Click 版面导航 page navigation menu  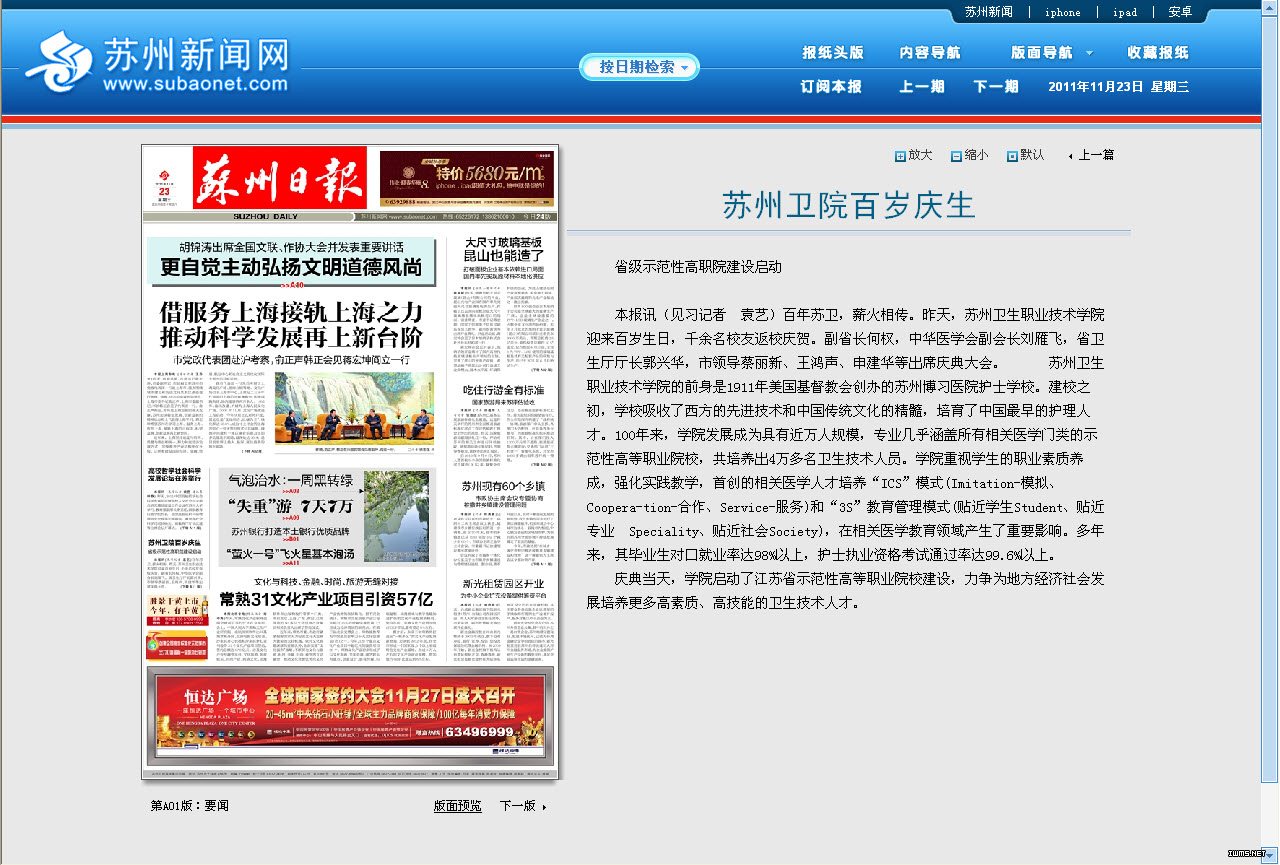1041,53
